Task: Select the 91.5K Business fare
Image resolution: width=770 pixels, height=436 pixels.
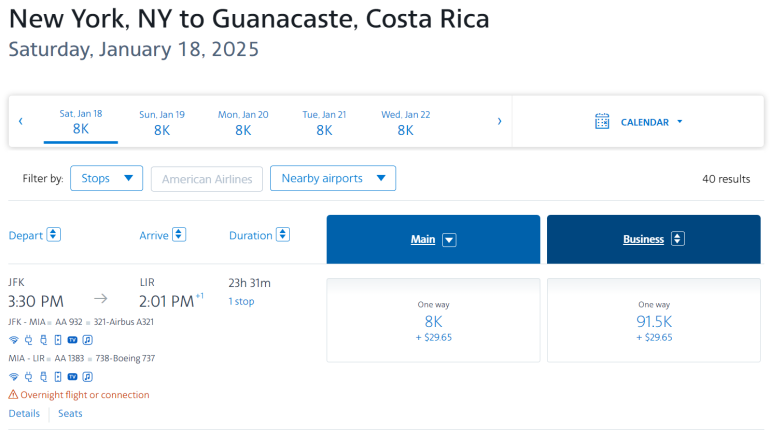Action: coord(654,320)
